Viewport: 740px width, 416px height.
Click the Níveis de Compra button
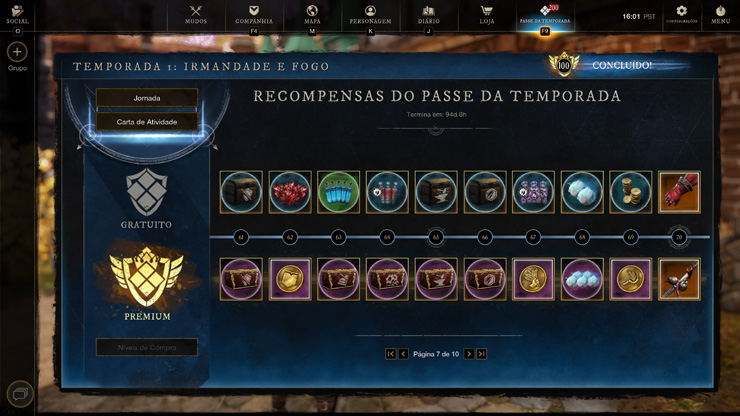tap(147, 348)
